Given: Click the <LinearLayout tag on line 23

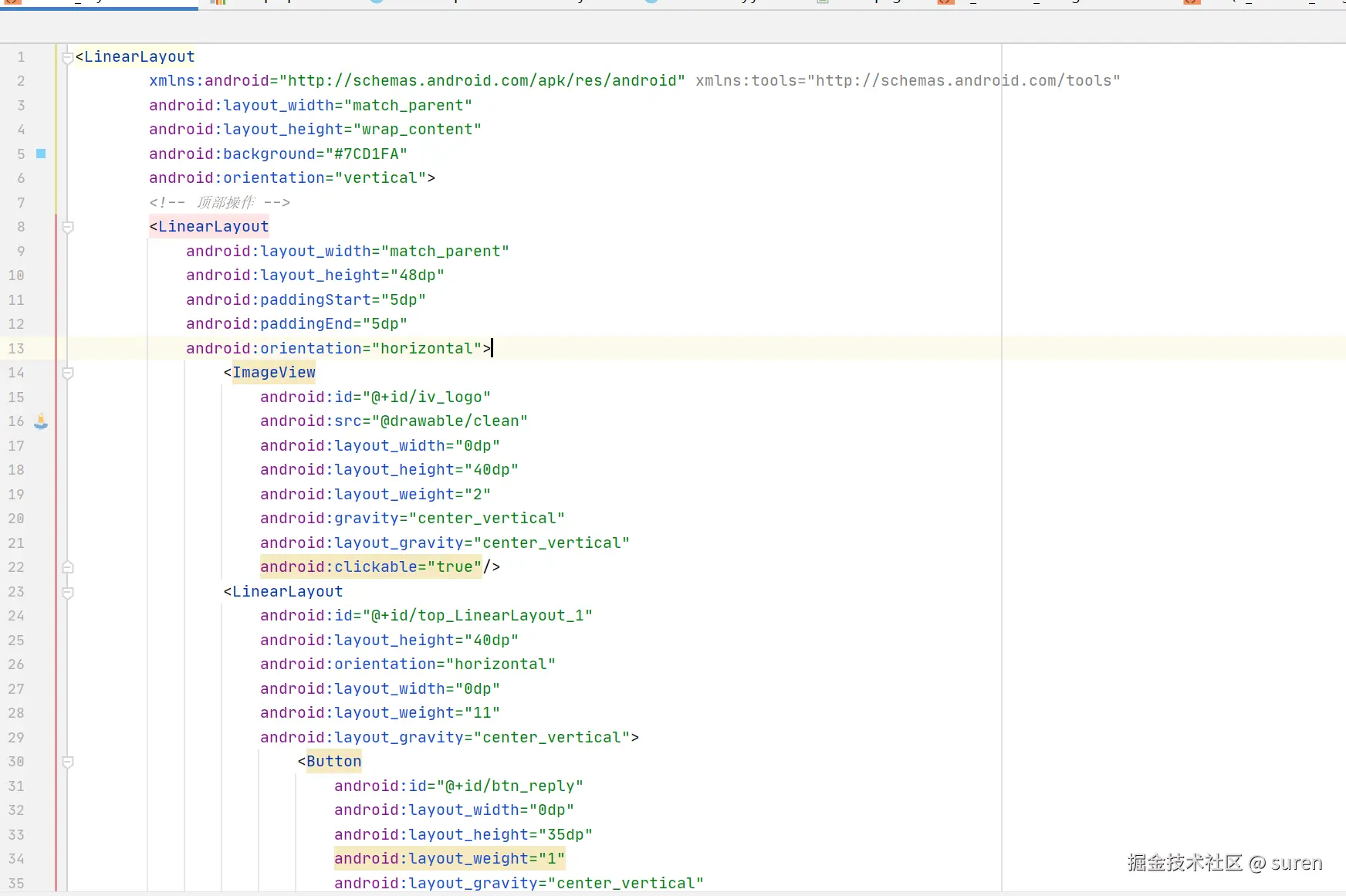Looking at the screenshot, I should tap(283, 592).
